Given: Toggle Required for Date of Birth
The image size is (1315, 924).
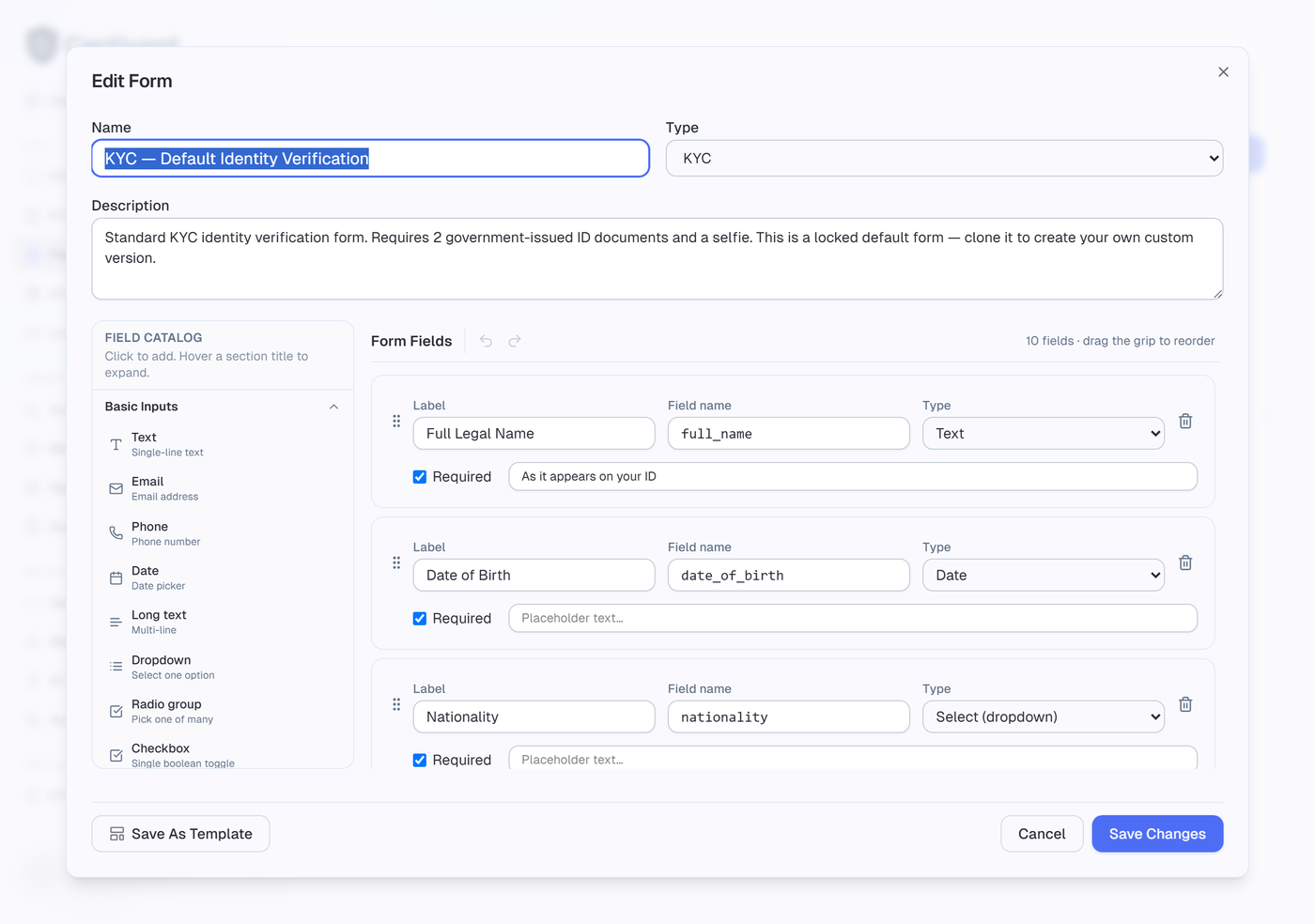Looking at the screenshot, I should [x=420, y=619].
